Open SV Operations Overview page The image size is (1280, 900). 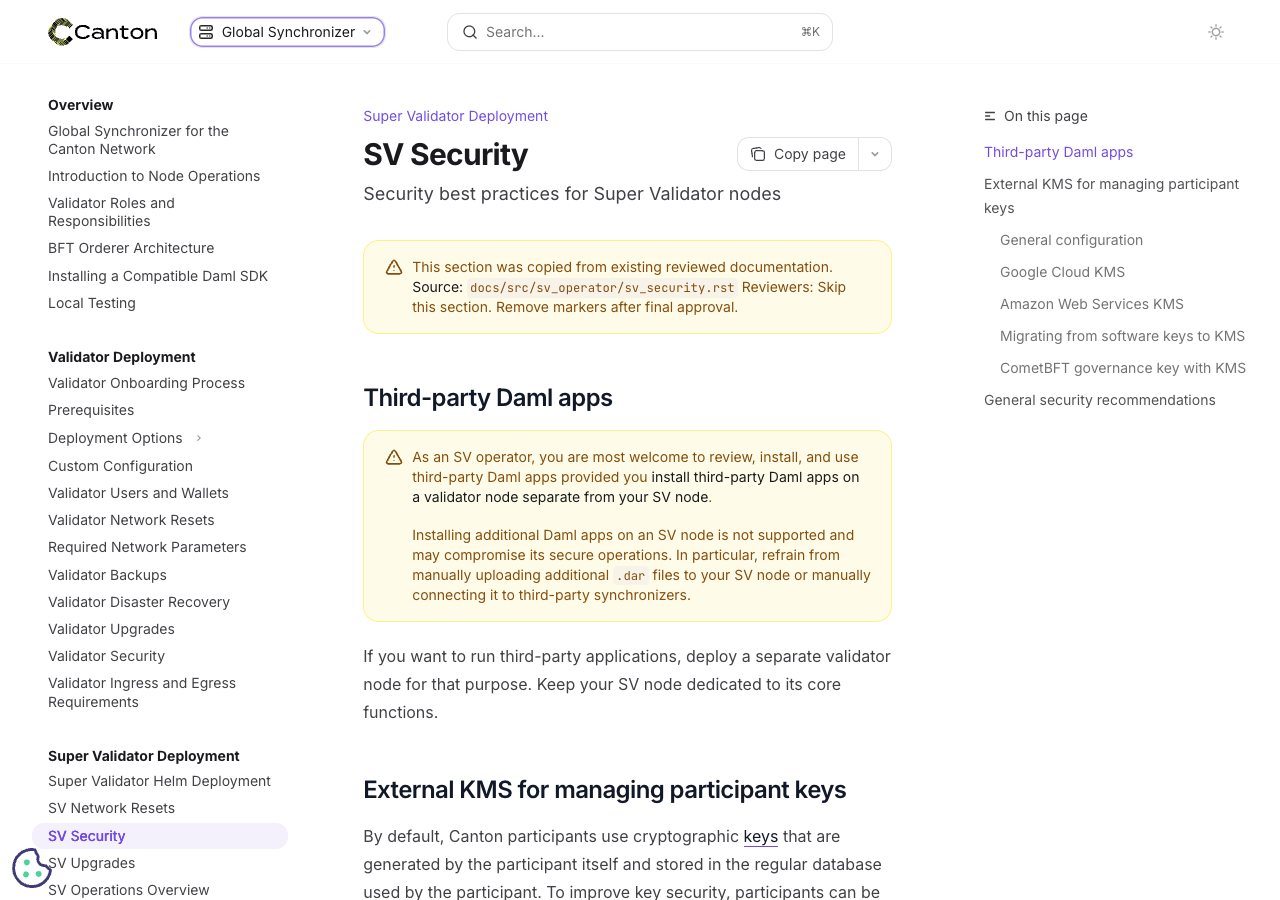(x=129, y=890)
